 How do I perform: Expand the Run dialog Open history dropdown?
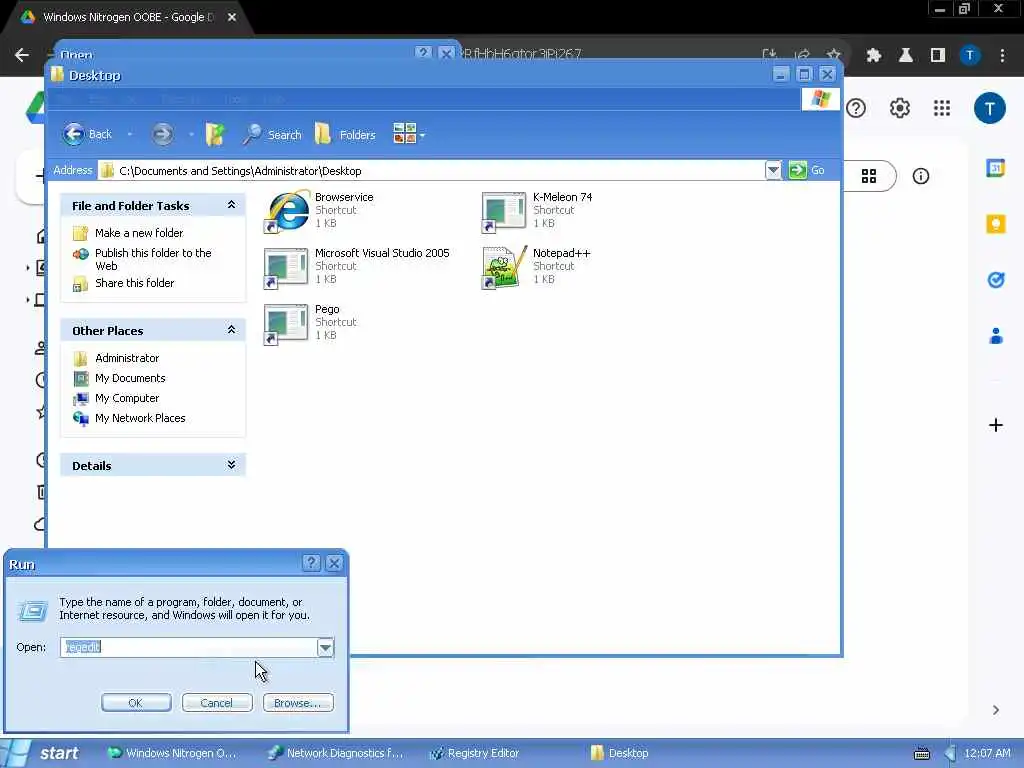tap(325, 647)
